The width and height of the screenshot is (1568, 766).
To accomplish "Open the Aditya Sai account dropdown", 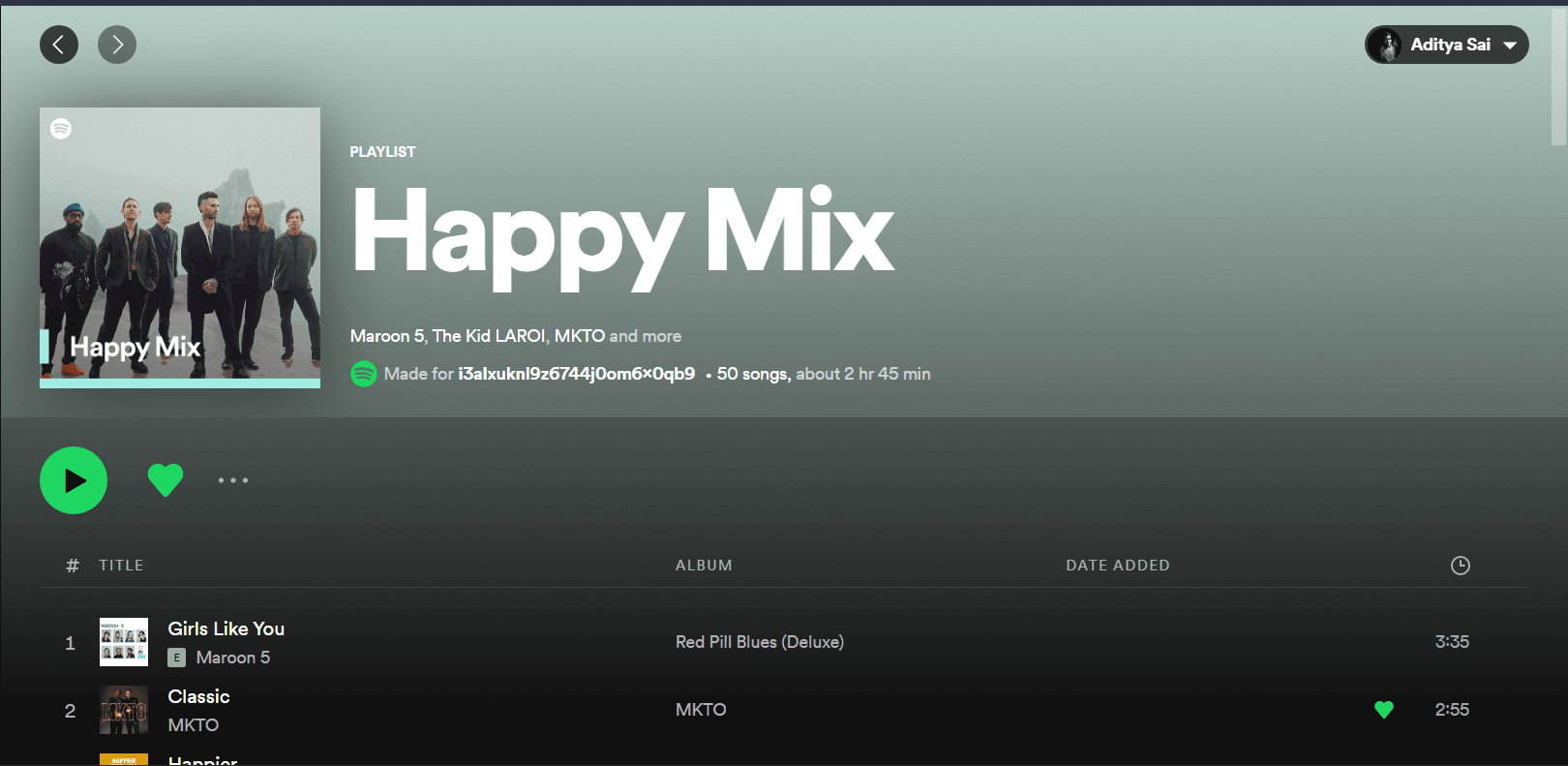I will tap(1447, 45).
